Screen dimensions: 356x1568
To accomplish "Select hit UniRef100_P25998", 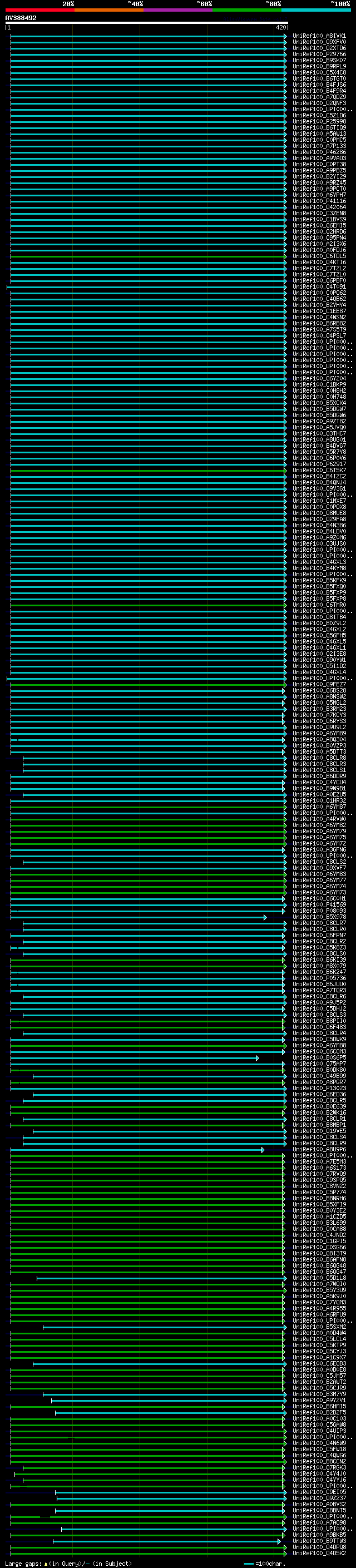I will [319, 122].
